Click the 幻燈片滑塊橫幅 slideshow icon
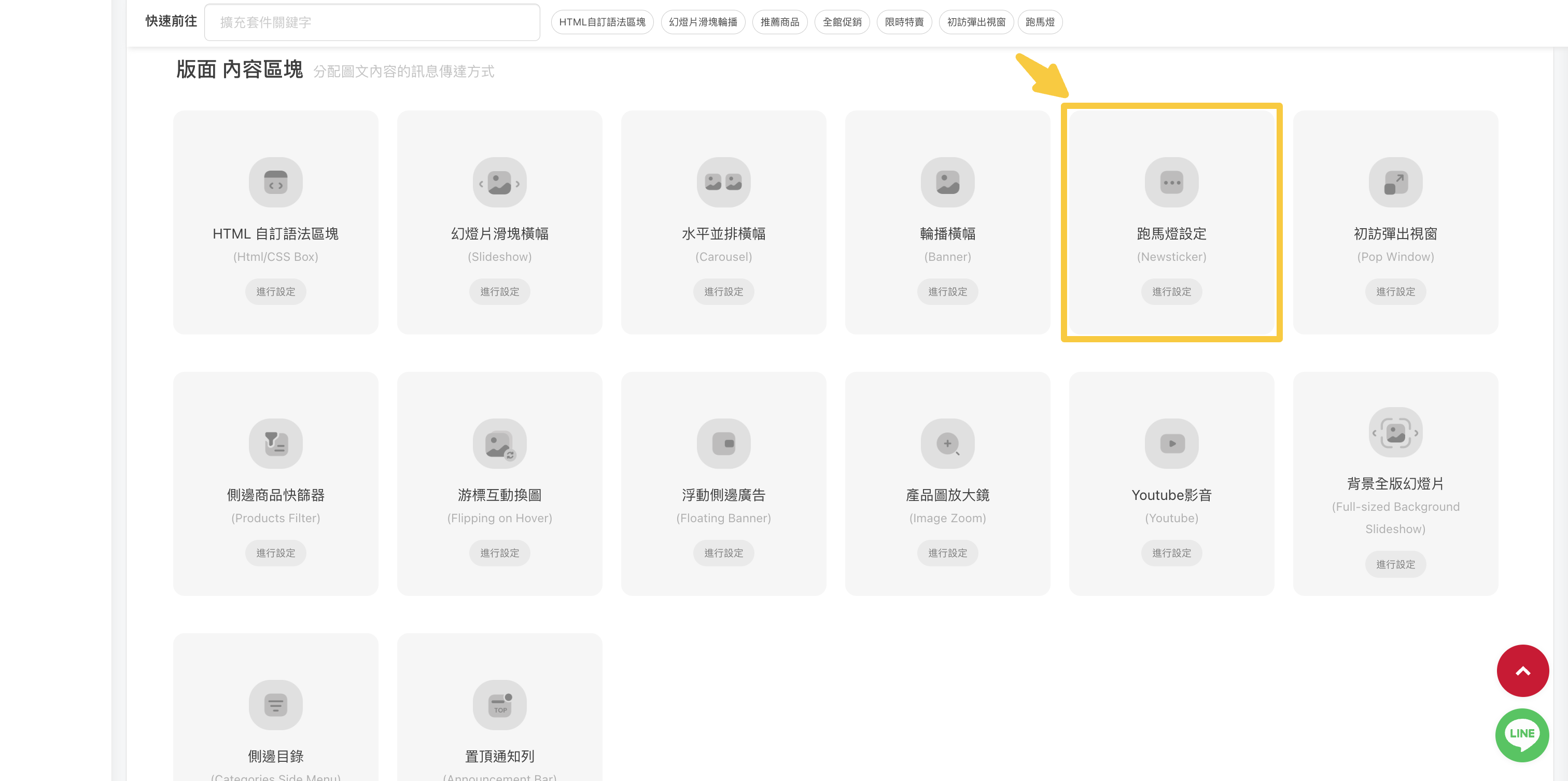The image size is (1568, 781). click(500, 182)
